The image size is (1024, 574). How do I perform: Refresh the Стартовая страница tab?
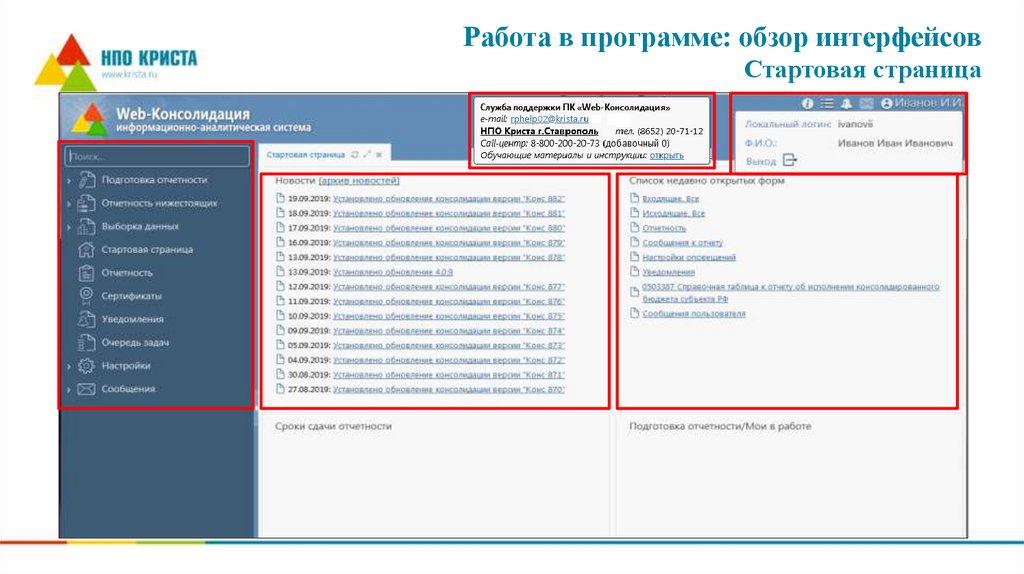tap(355, 155)
